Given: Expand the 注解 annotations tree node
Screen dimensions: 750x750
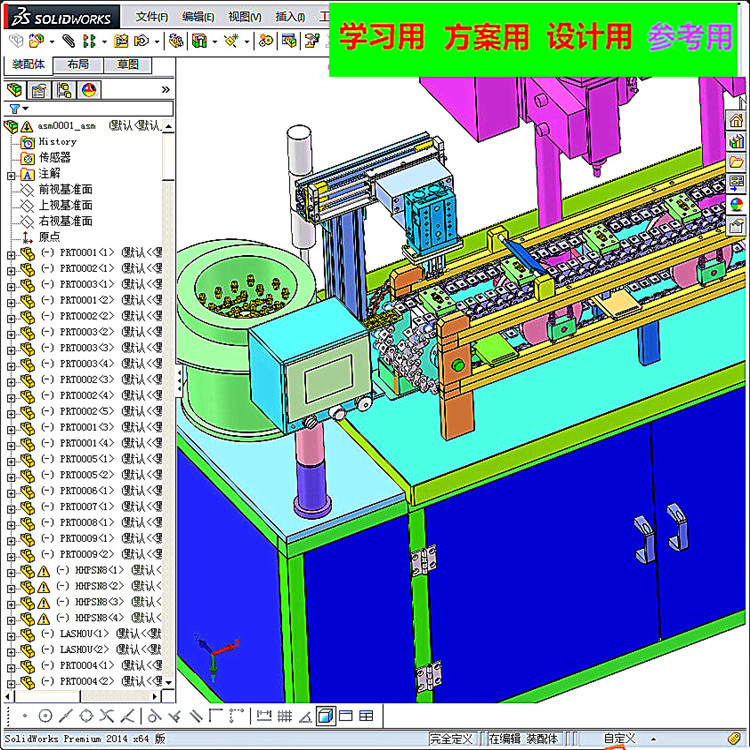Looking at the screenshot, I should coord(11,176).
